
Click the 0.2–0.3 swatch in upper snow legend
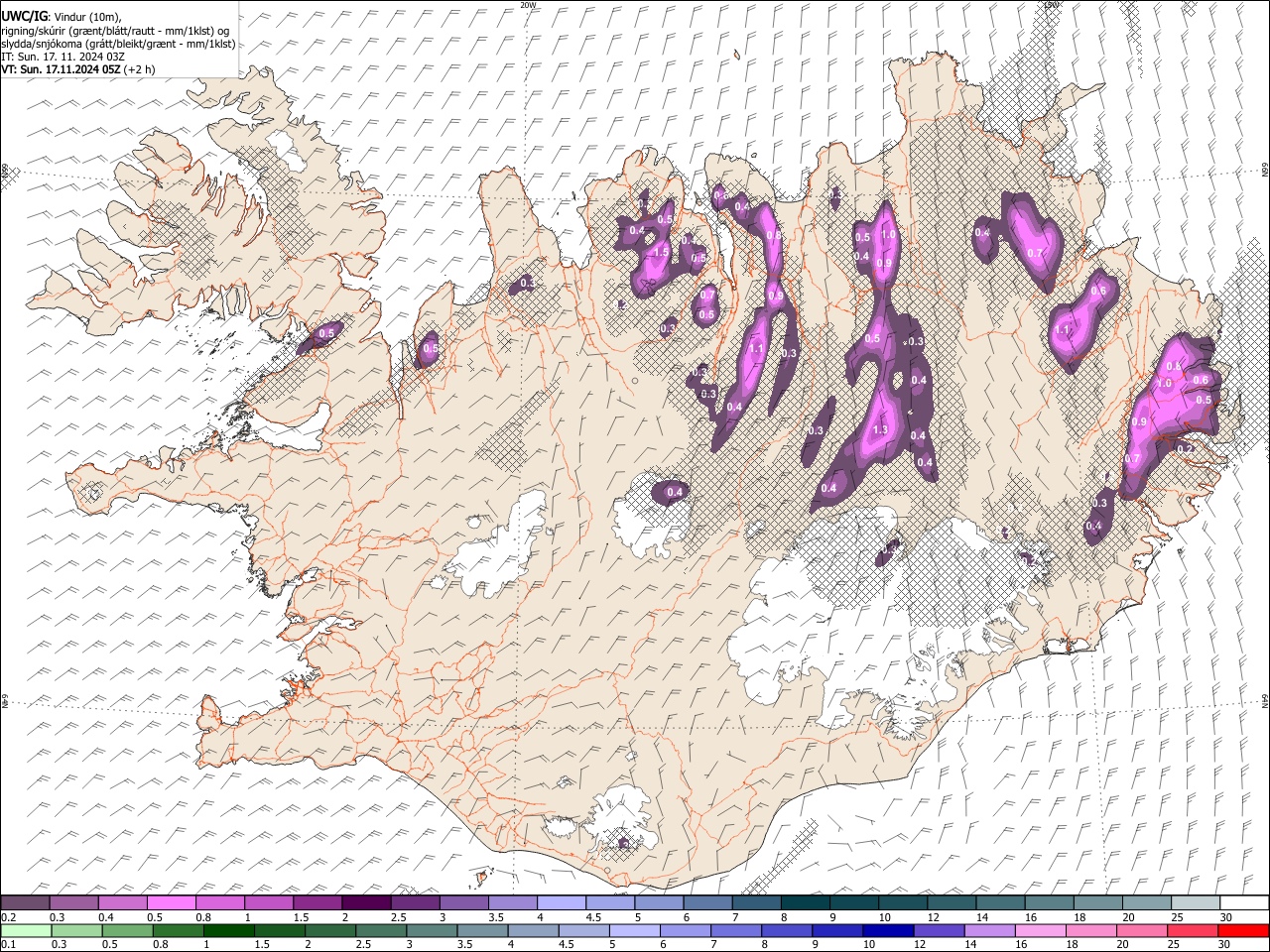click(25, 902)
